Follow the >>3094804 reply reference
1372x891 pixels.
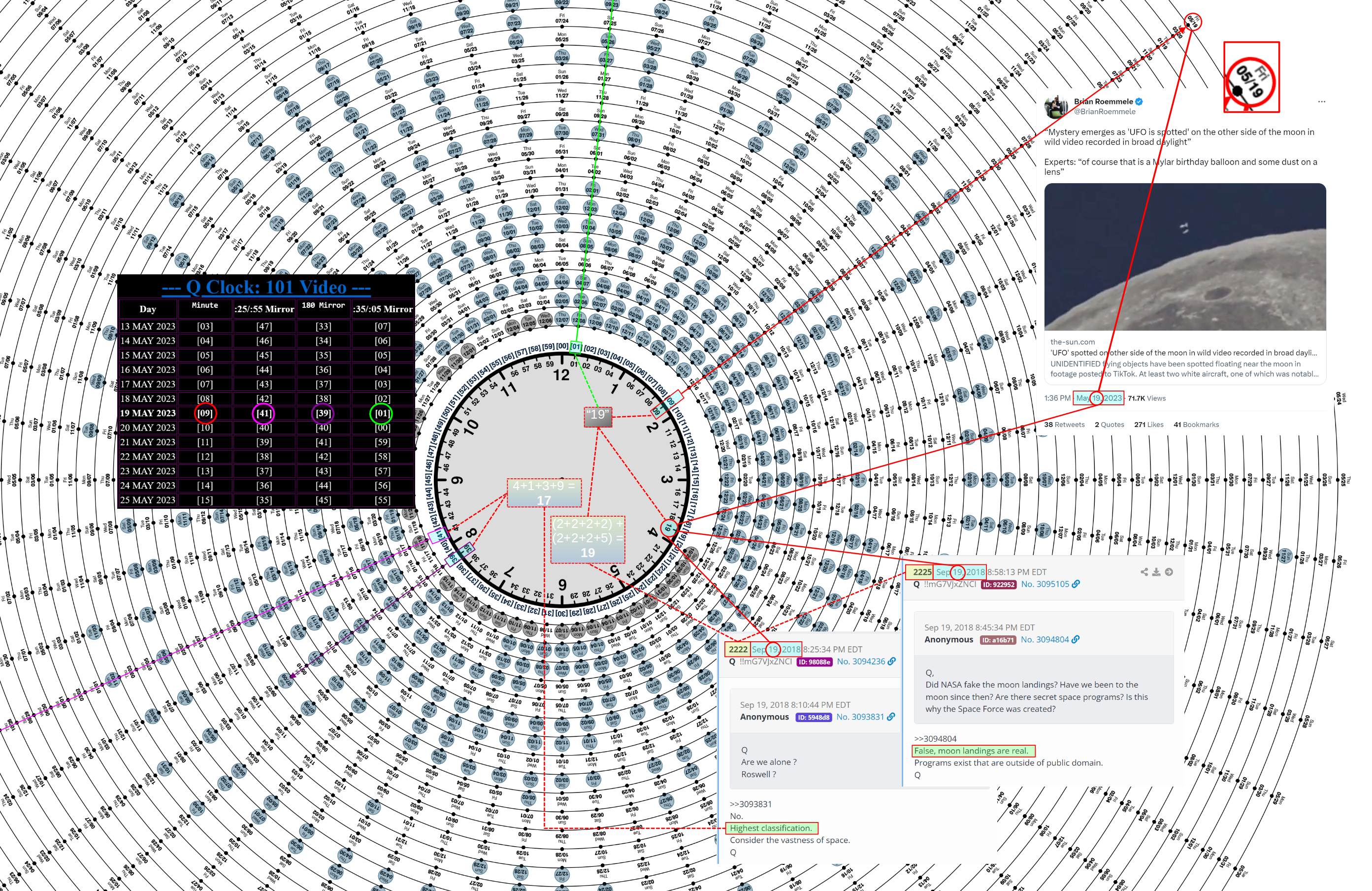(x=935, y=739)
